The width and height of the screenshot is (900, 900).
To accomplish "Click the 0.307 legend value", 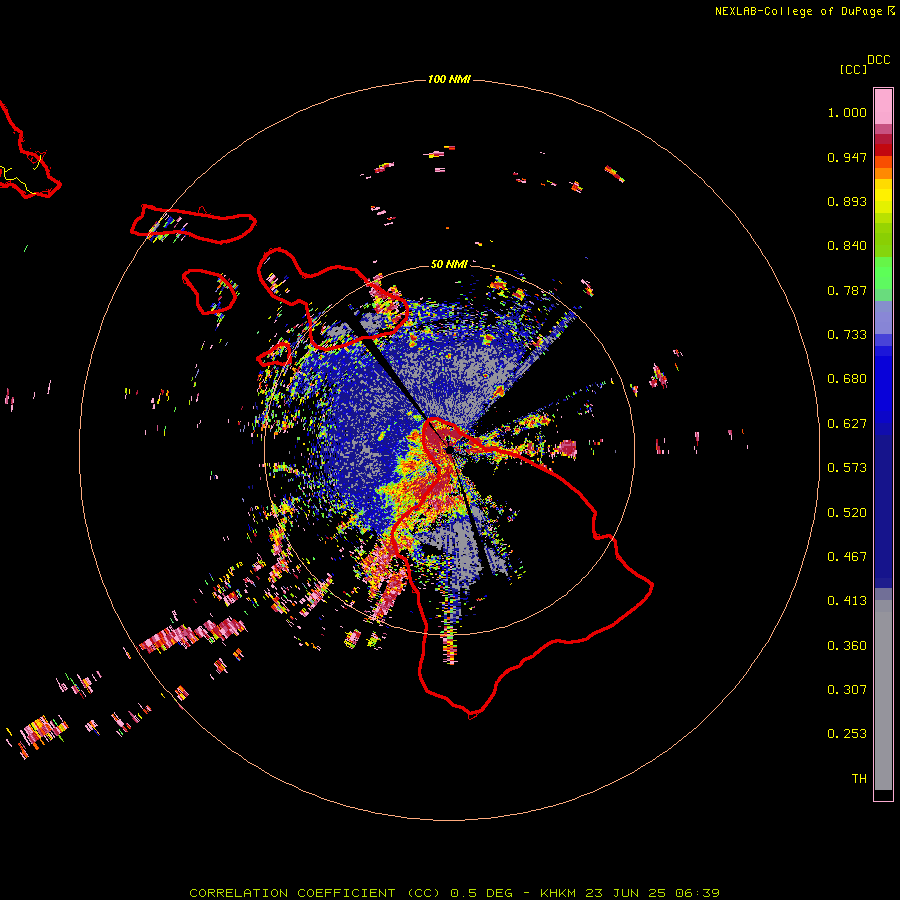I will tap(847, 690).
